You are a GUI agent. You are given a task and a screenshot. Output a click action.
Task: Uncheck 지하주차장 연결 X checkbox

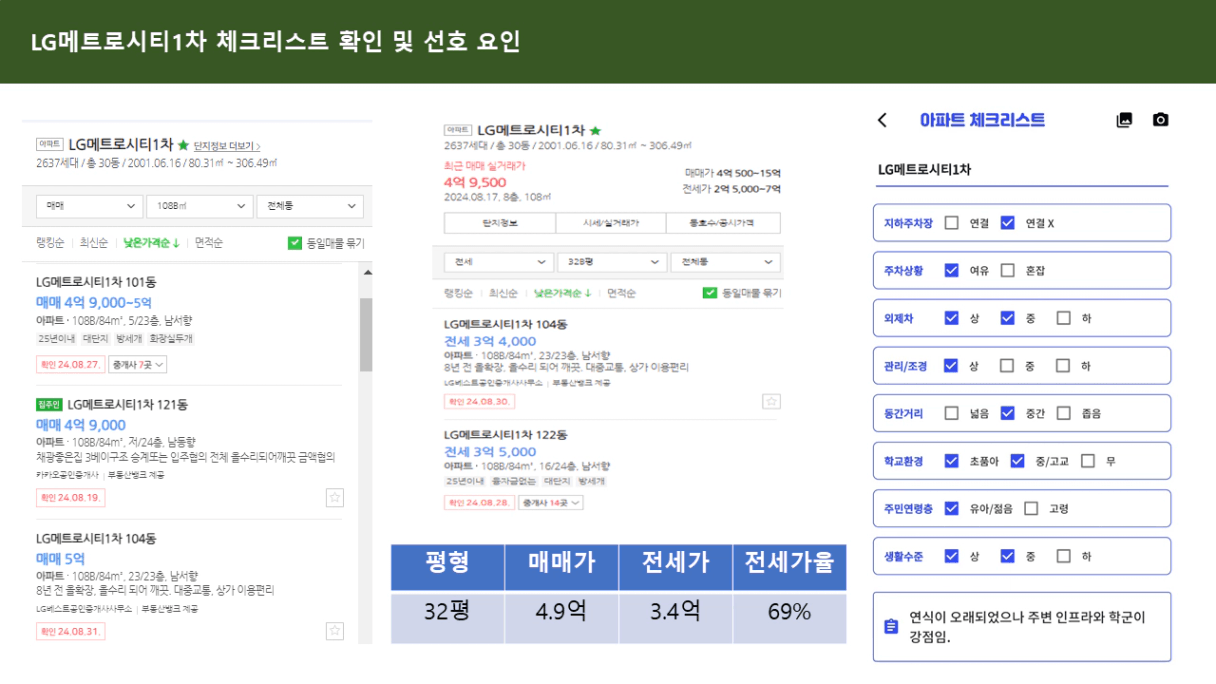(x=1007, y=223)
